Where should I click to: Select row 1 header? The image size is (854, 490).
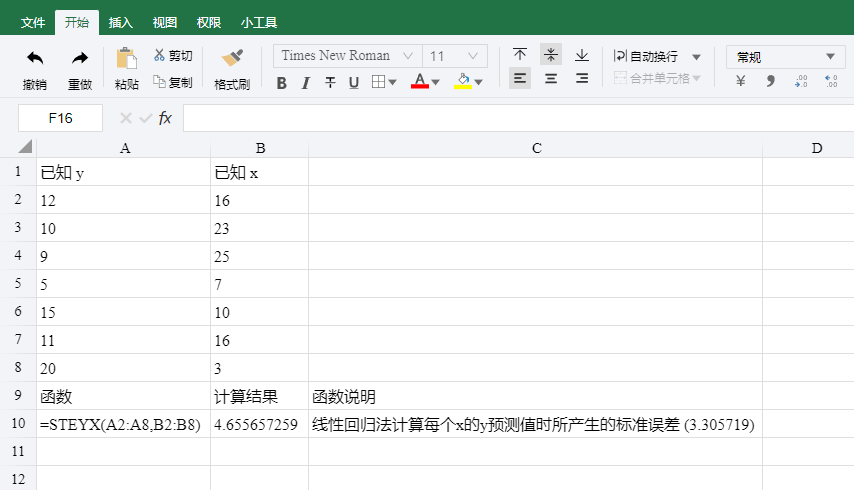coord(18,172)
